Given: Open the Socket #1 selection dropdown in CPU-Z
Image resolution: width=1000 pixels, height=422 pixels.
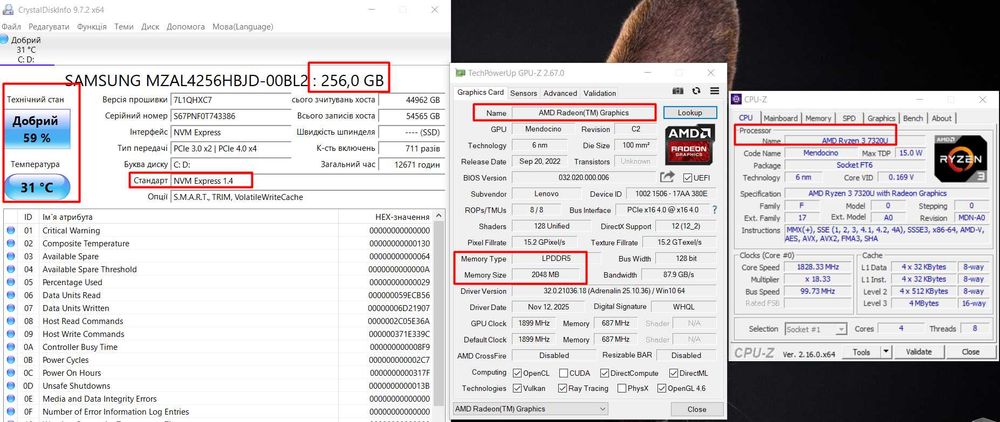Looking at the screenshot, I should (815, 329).
